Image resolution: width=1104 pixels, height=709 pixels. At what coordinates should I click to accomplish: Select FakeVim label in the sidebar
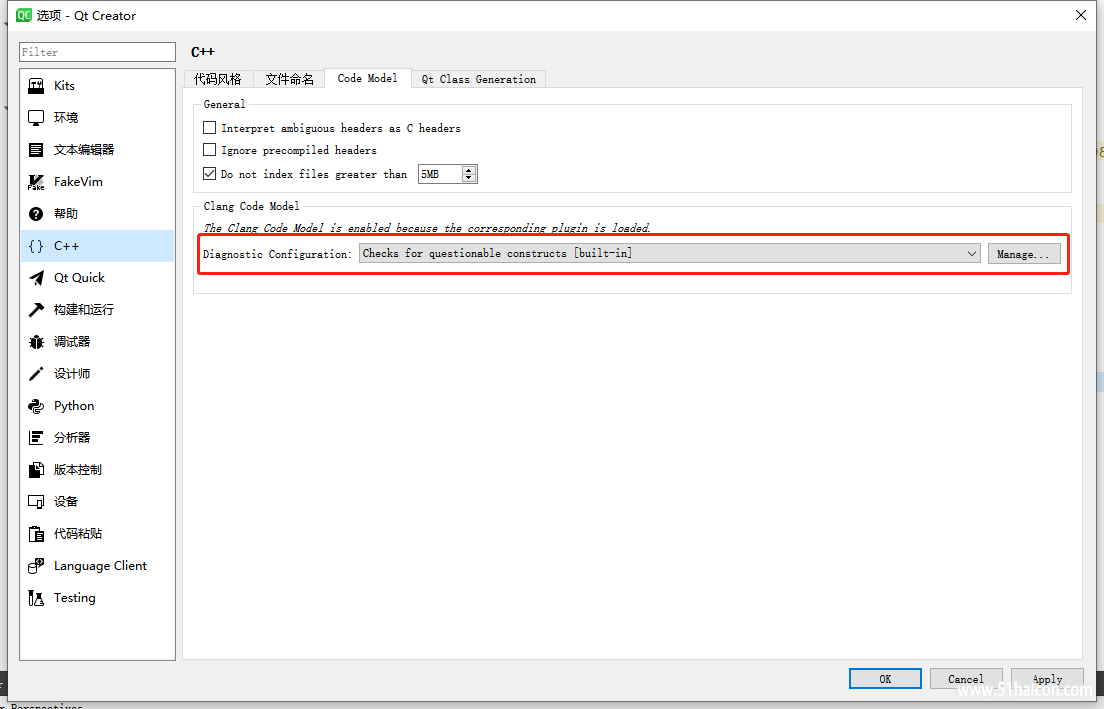pos(78,182)
